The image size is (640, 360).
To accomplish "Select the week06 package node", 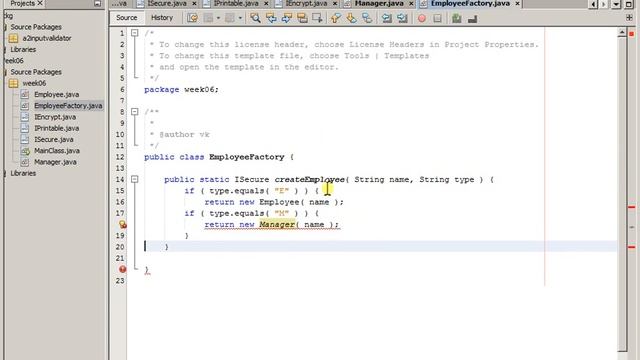I will point(34,83).
